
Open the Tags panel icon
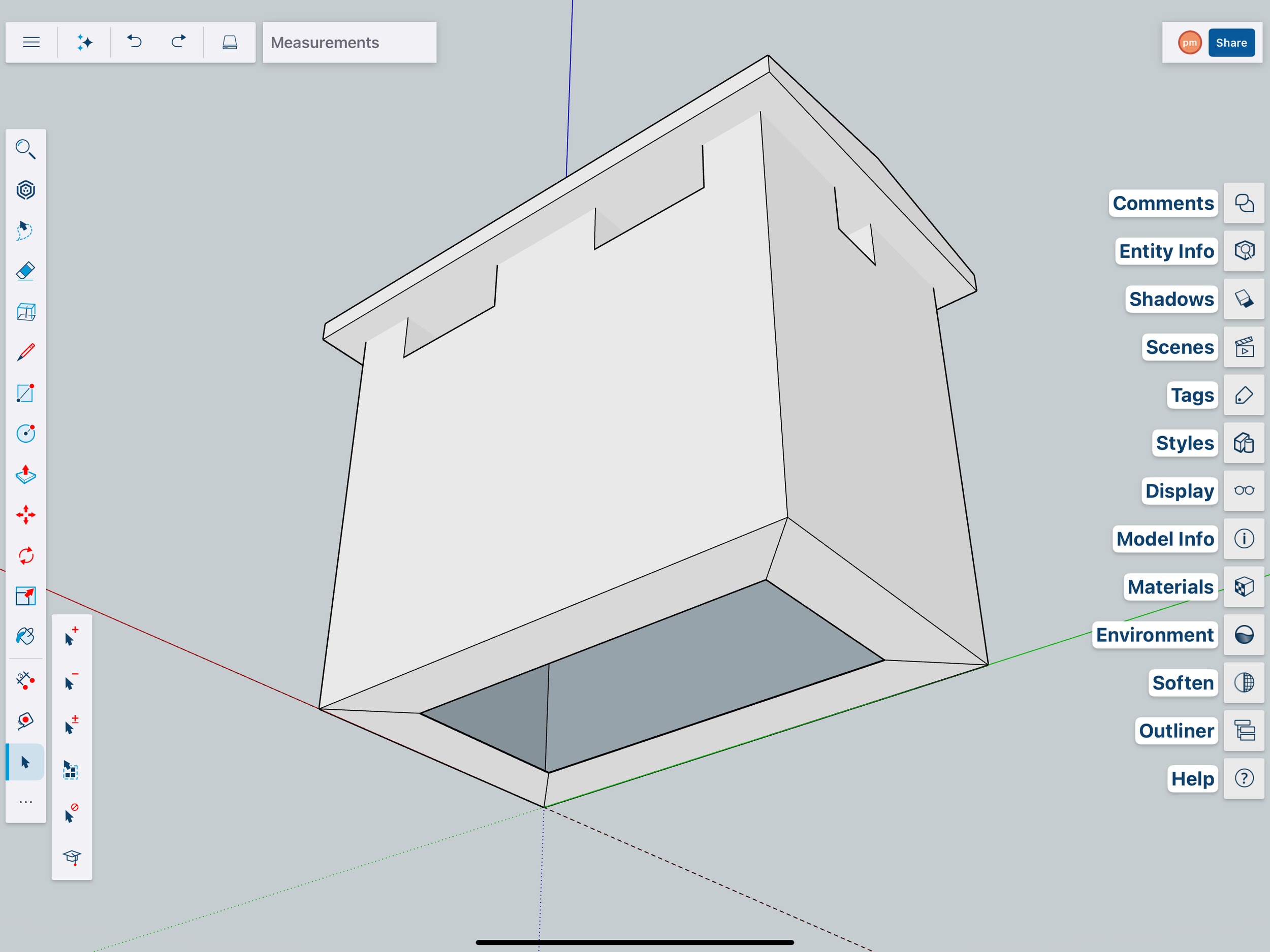coord(1244,396)
